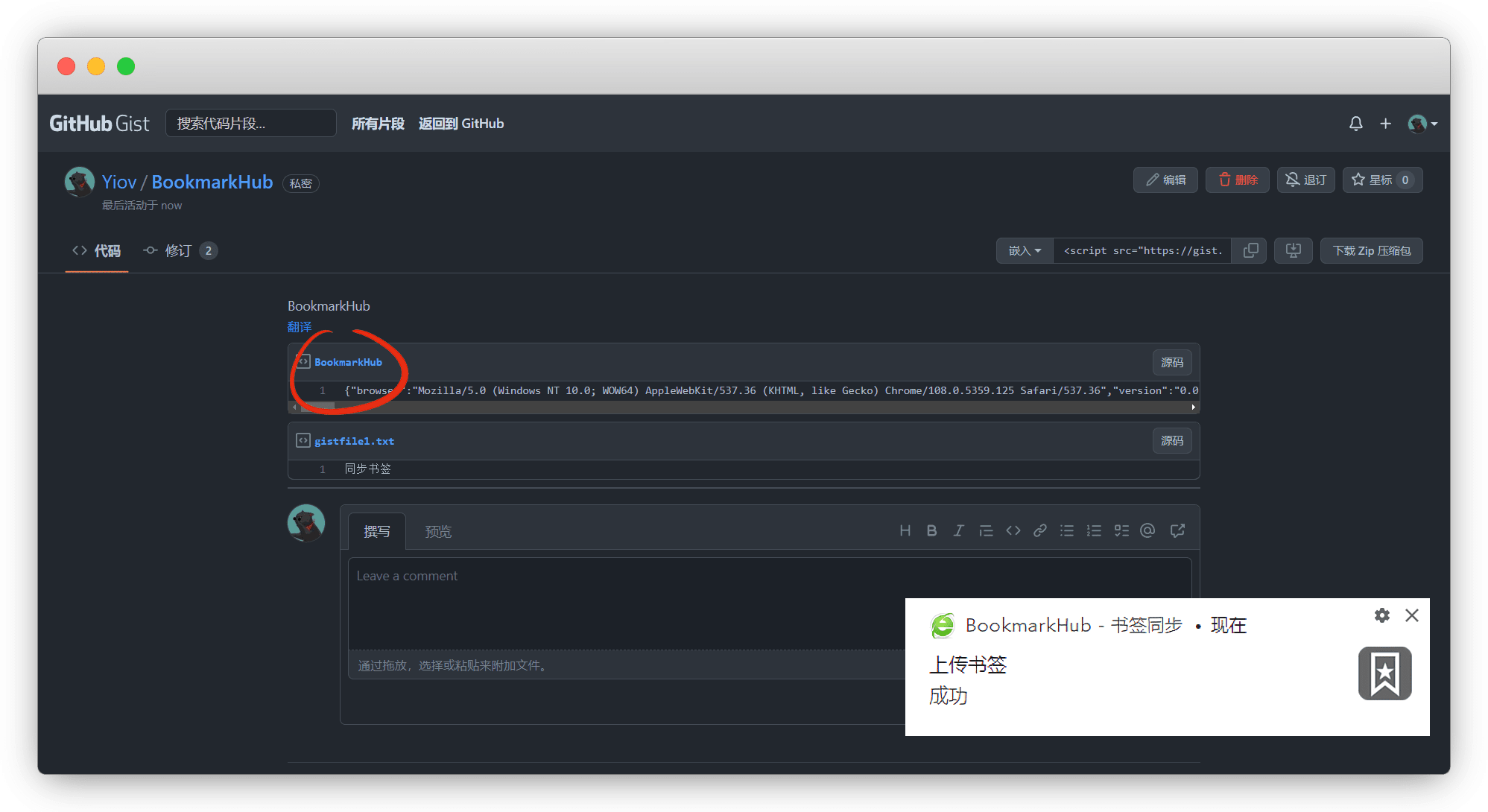This screenshot has width=1488, height=812.
Task: Open the user avatar dropdown menu
Action: click(1422, 124)
